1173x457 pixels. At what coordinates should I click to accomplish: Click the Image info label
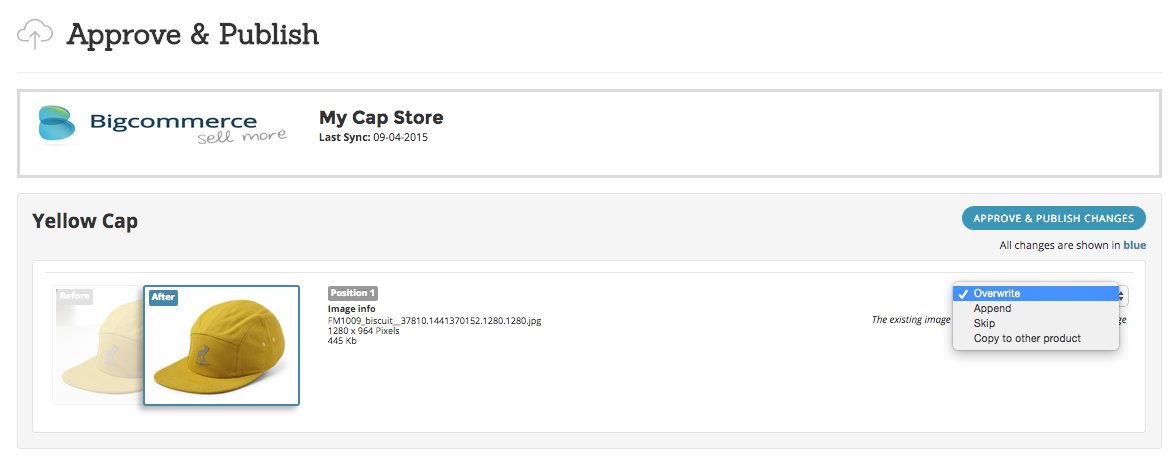tap(351, 310)
